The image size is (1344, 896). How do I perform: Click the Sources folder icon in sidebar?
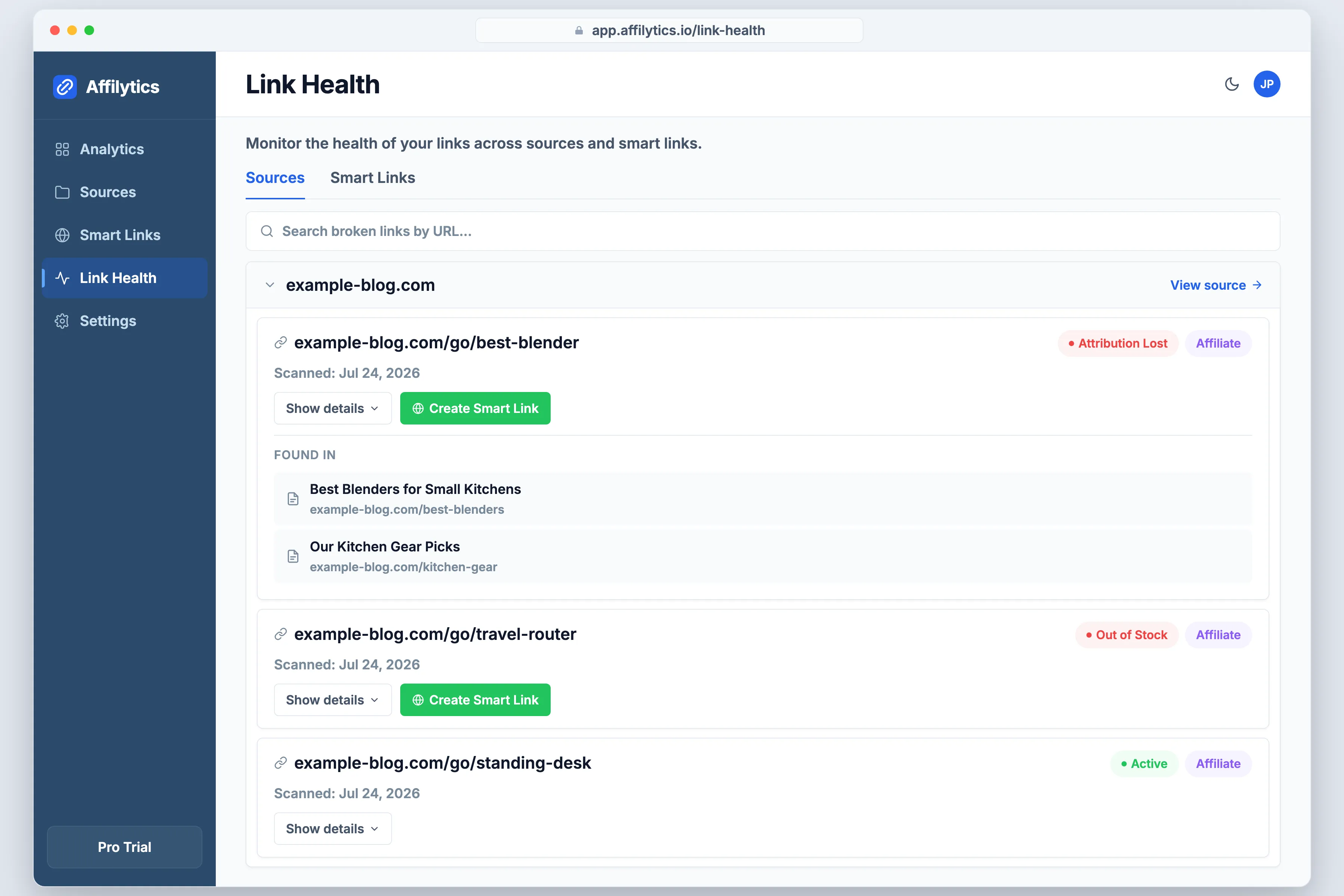tap(62, 192)
